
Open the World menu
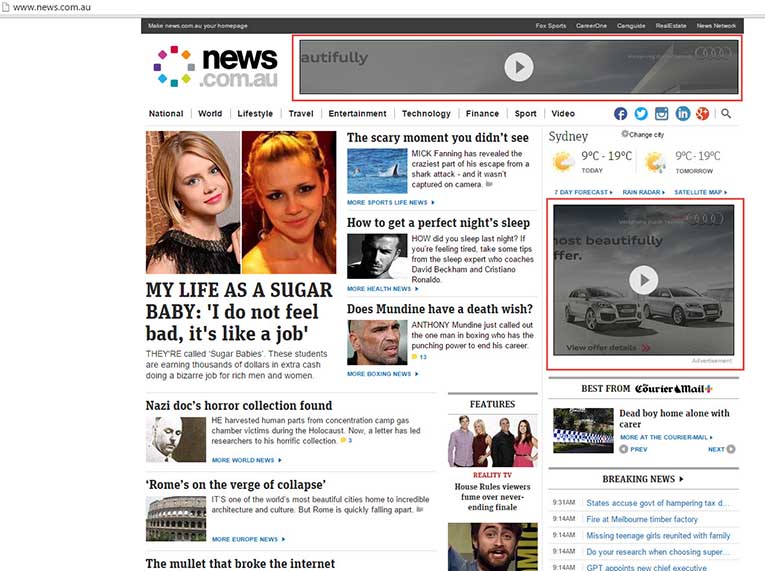point(210,114)
